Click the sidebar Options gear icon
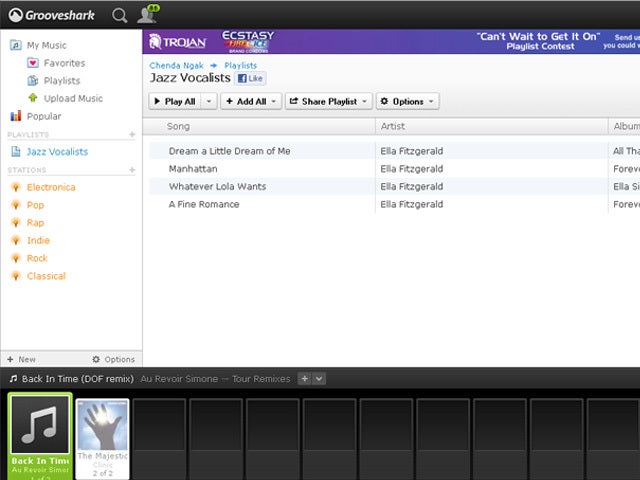This screenshot has height=480, width=640. [96, 359]
